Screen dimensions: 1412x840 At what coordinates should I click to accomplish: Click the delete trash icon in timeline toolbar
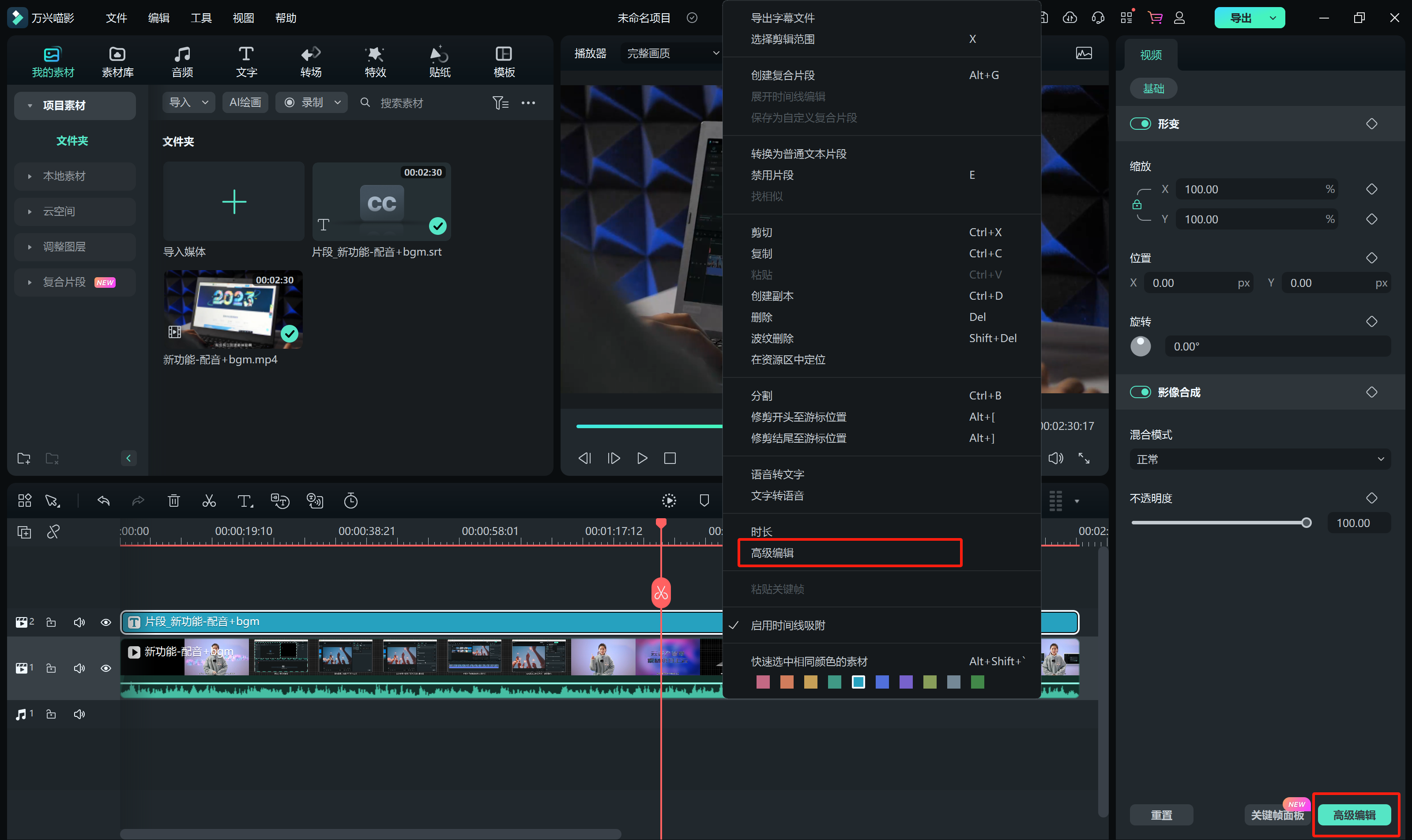174,501
